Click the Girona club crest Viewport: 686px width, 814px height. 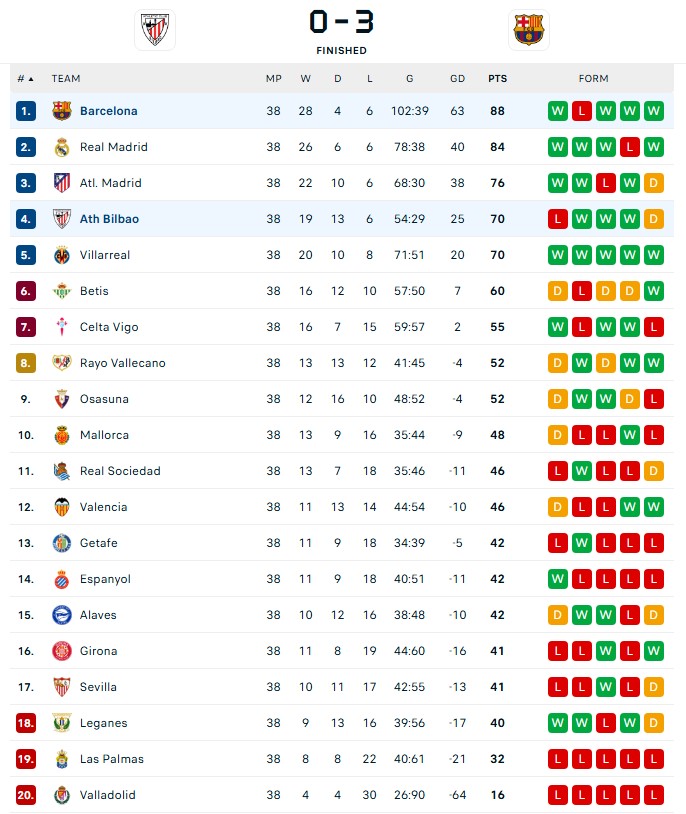tap(62, 651)
